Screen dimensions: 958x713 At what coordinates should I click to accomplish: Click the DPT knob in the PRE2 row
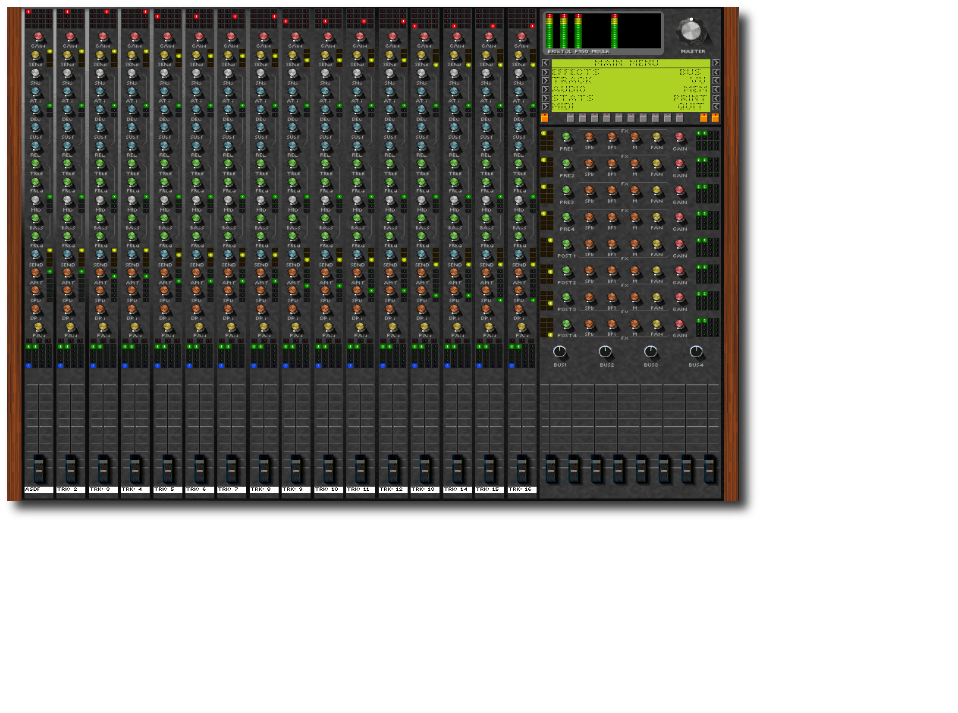tap(612, 164)
